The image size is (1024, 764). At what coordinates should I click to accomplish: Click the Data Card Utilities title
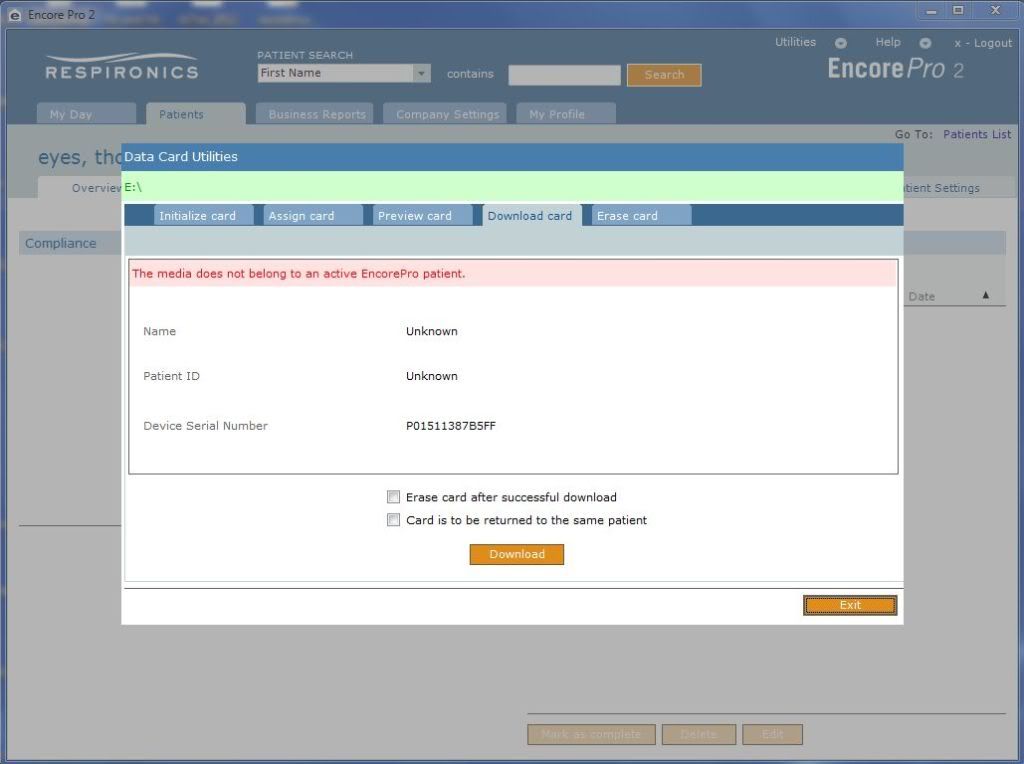(181, 157)
